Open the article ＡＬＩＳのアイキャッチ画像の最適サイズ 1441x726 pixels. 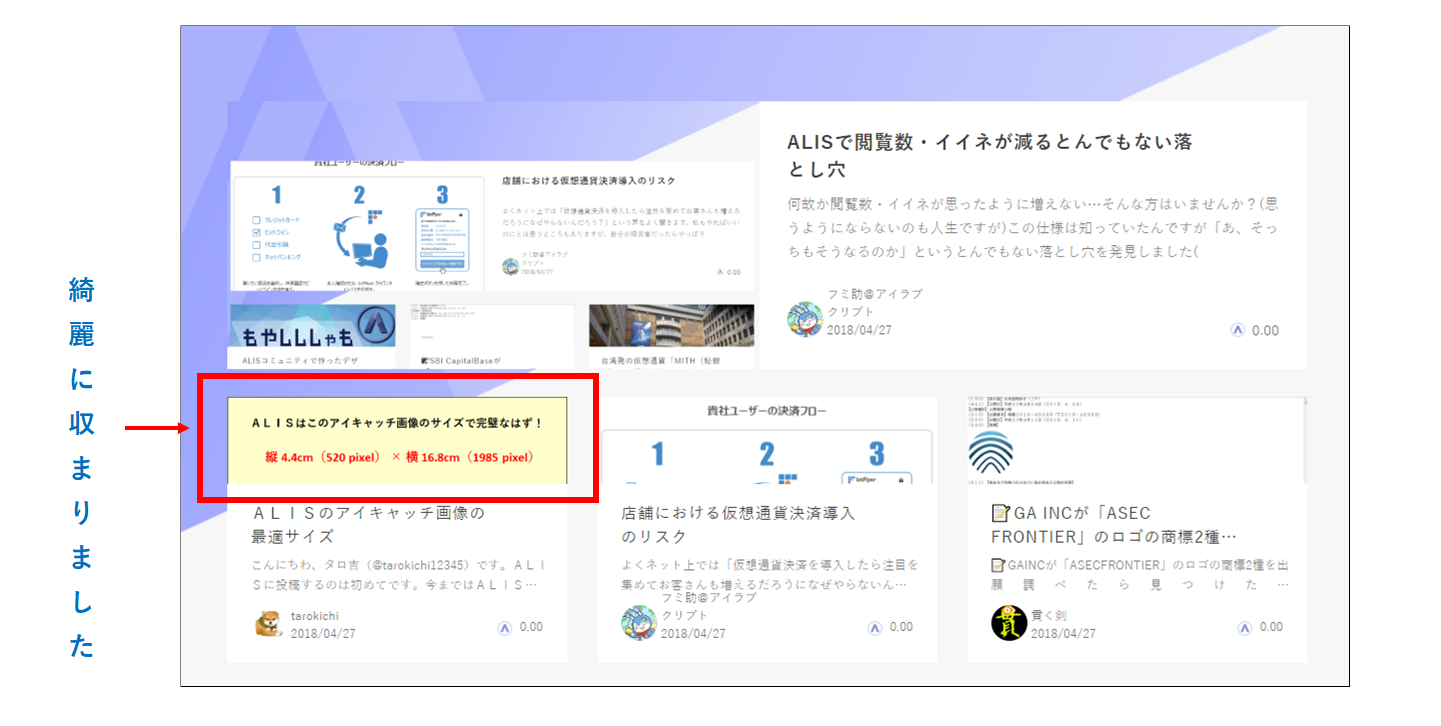[x=368, y=524]
